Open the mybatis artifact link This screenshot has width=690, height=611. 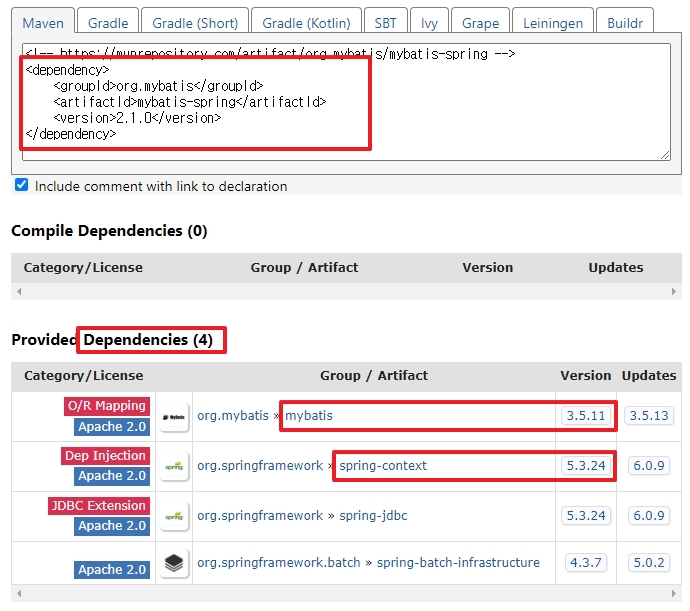click(309, 416)
